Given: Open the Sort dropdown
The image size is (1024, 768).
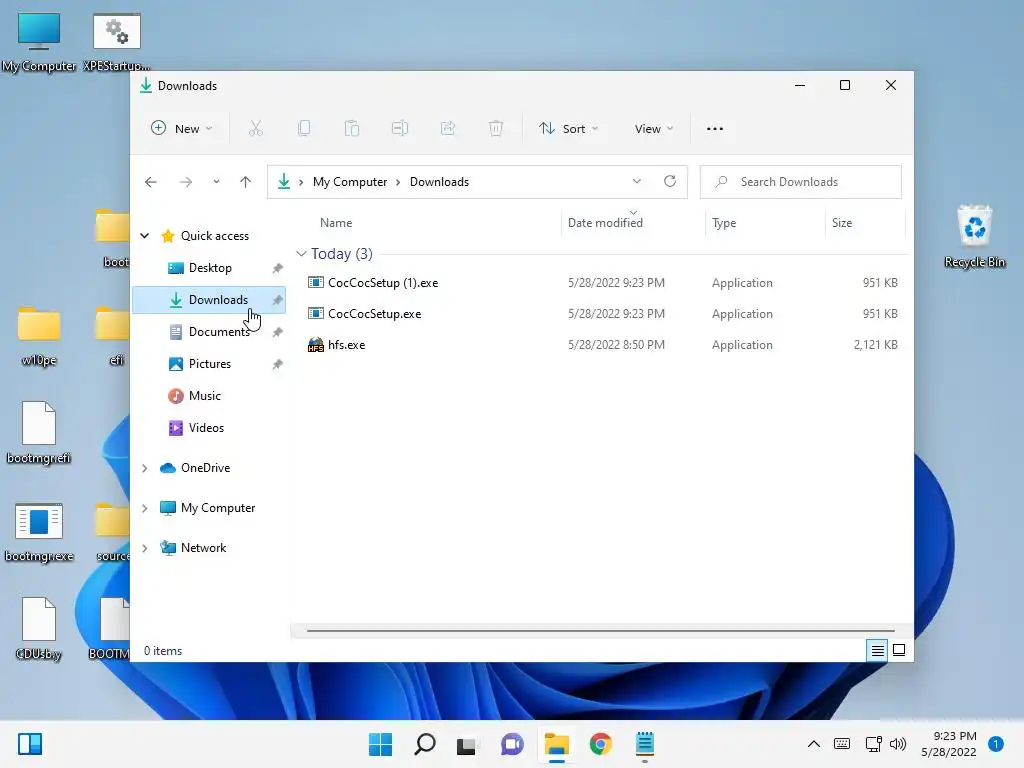Looking at the screenshot, I should point(568,129).
